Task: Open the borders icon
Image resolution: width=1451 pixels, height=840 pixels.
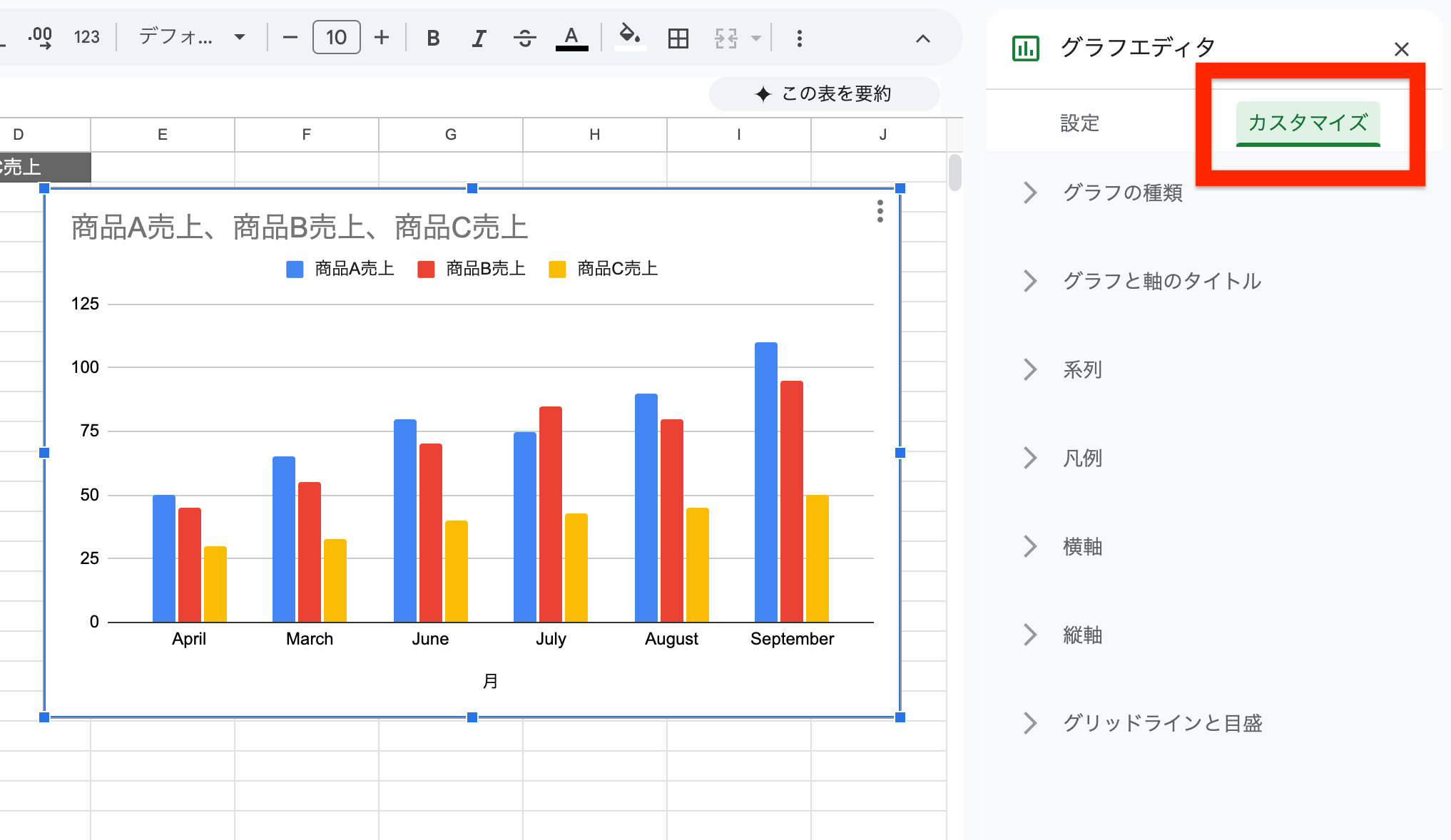Action: click(x=677, y=37)
